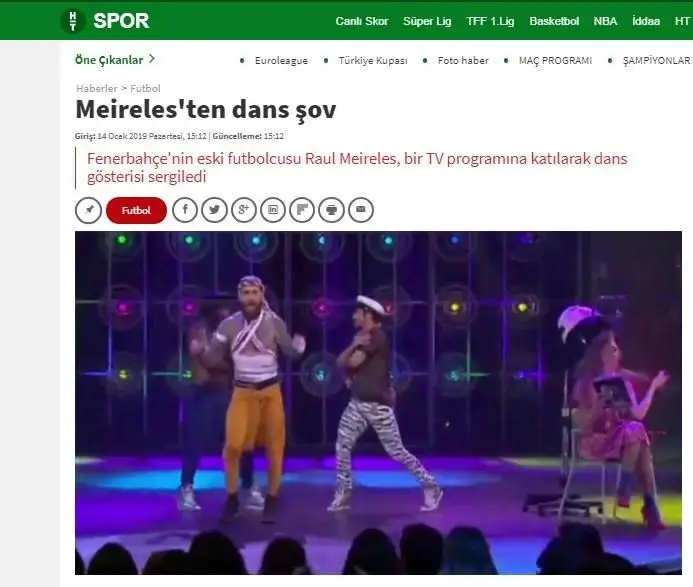The height and width of the screenshot is (587, 693).
Task: Send article by email icon
Action: [x=361, y=210]
